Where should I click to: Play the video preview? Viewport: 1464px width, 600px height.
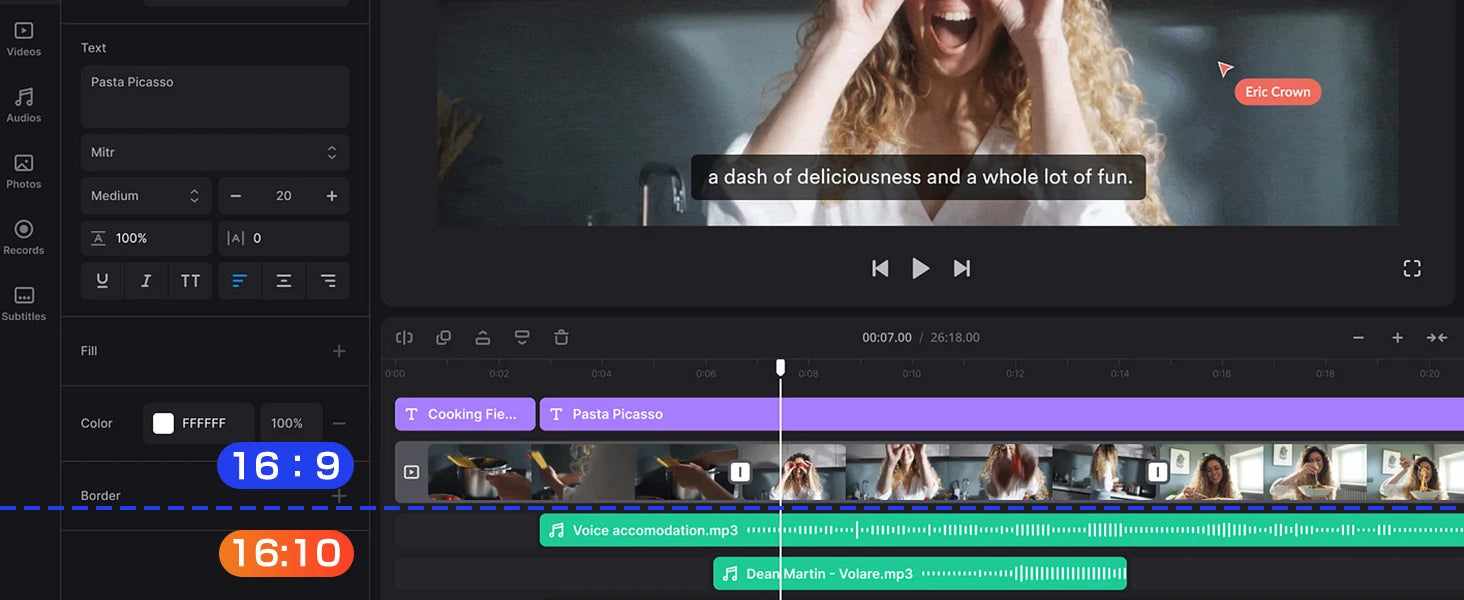[x=920, y=268]
